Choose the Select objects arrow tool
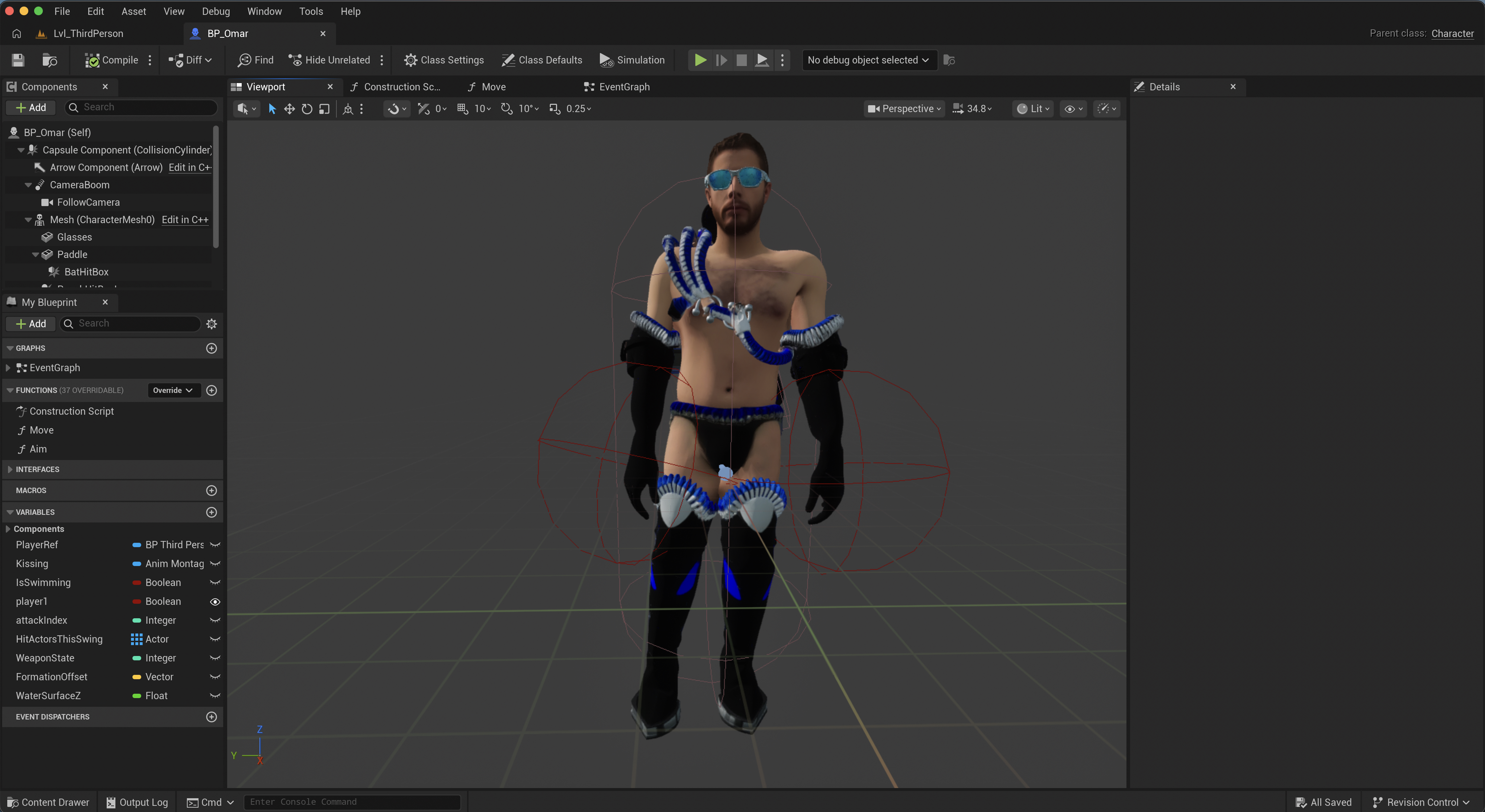The height and width of the screenshot is (812, 1485). 272,109
